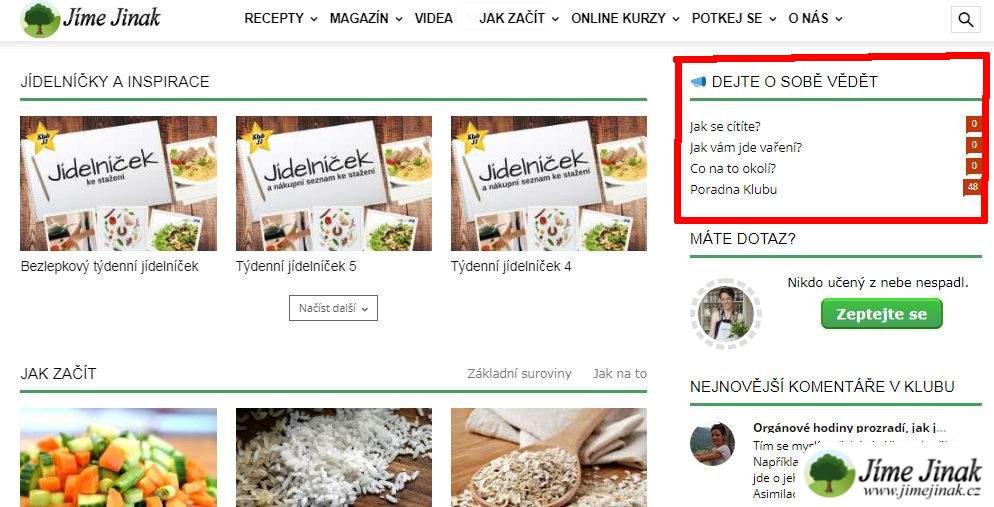
Task: Click the Načíst další button
Action: [x=333, y=308]
